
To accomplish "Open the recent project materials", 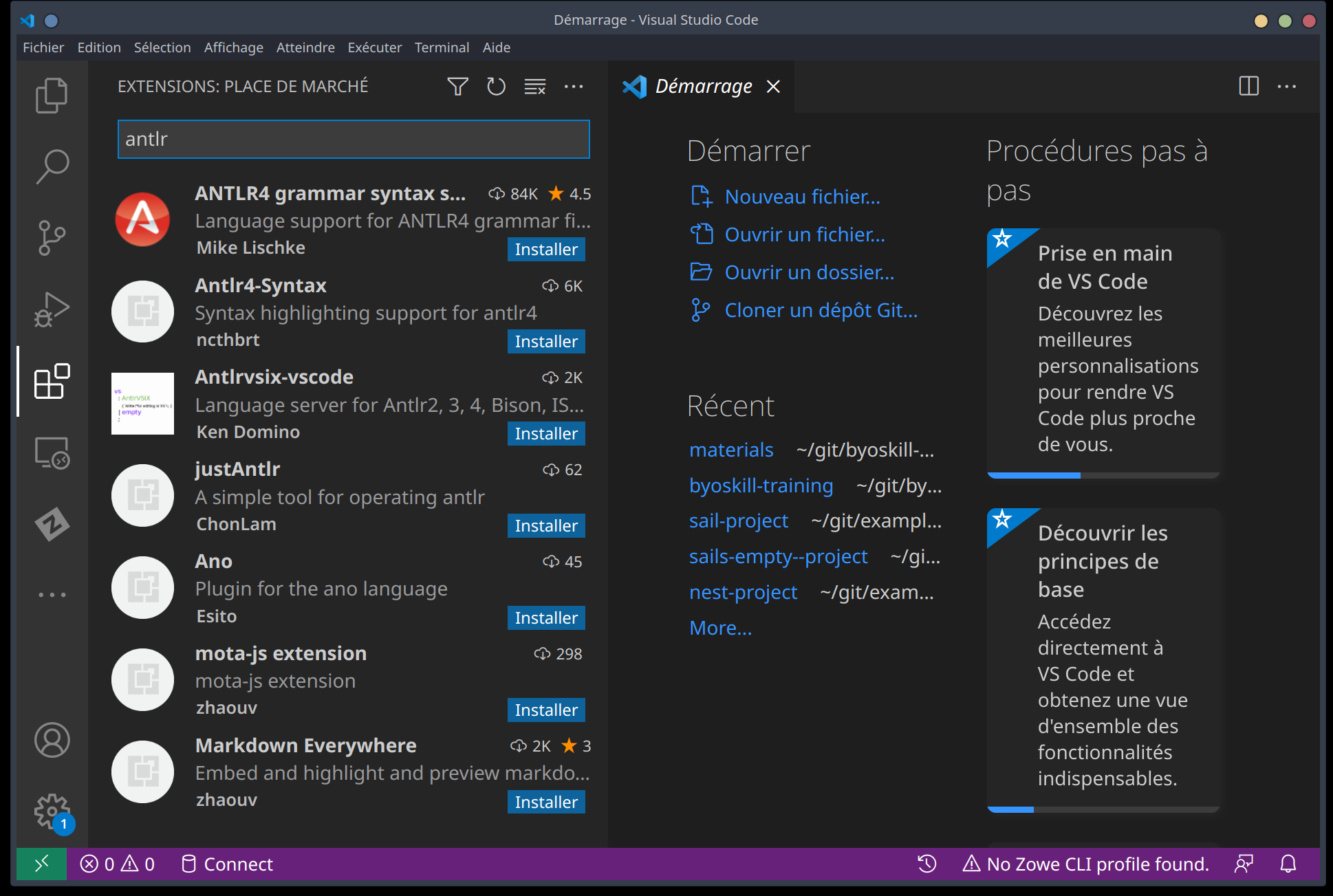I will point(730,450).
